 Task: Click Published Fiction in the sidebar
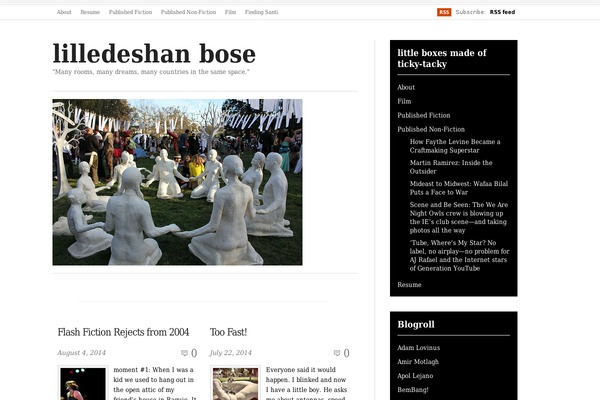(424, 115)
